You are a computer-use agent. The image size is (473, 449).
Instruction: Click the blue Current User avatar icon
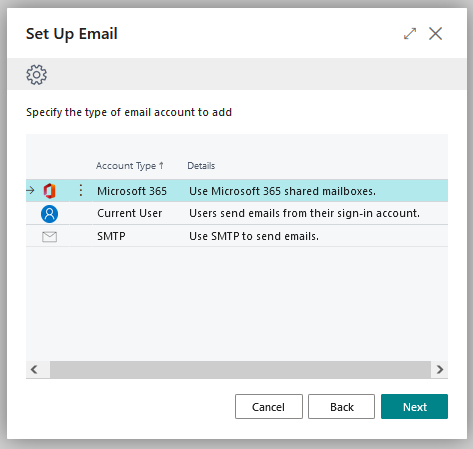49,214
